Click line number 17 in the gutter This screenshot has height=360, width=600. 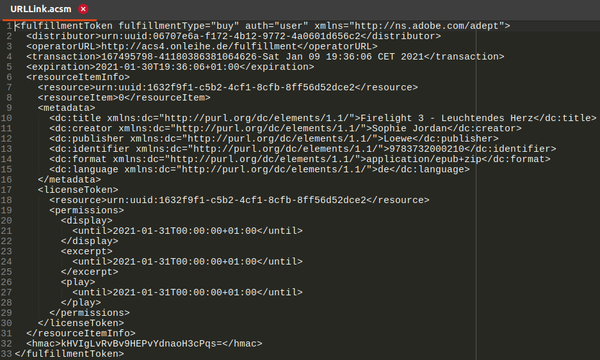6,190
